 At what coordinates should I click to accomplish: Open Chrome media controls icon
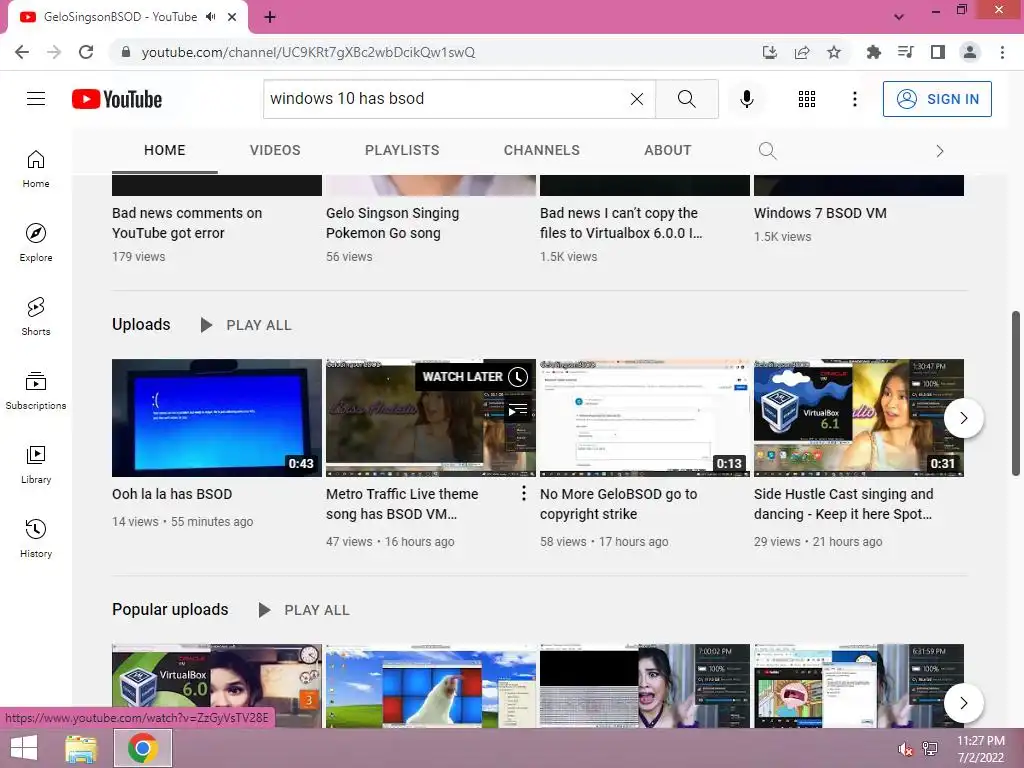(x=905, y=52)
